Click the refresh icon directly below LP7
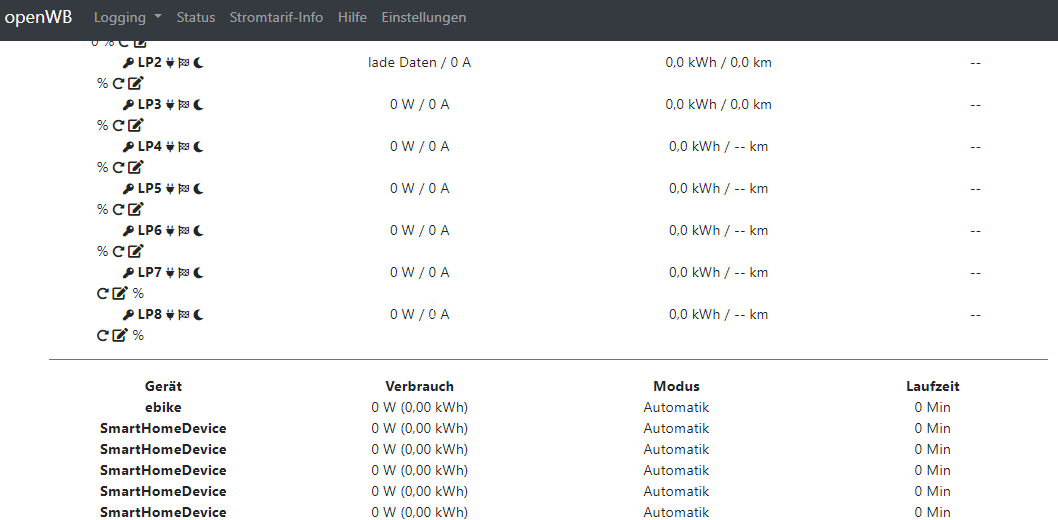The height and width of the screenshot is (520, 1058). [x=103, y=293]
